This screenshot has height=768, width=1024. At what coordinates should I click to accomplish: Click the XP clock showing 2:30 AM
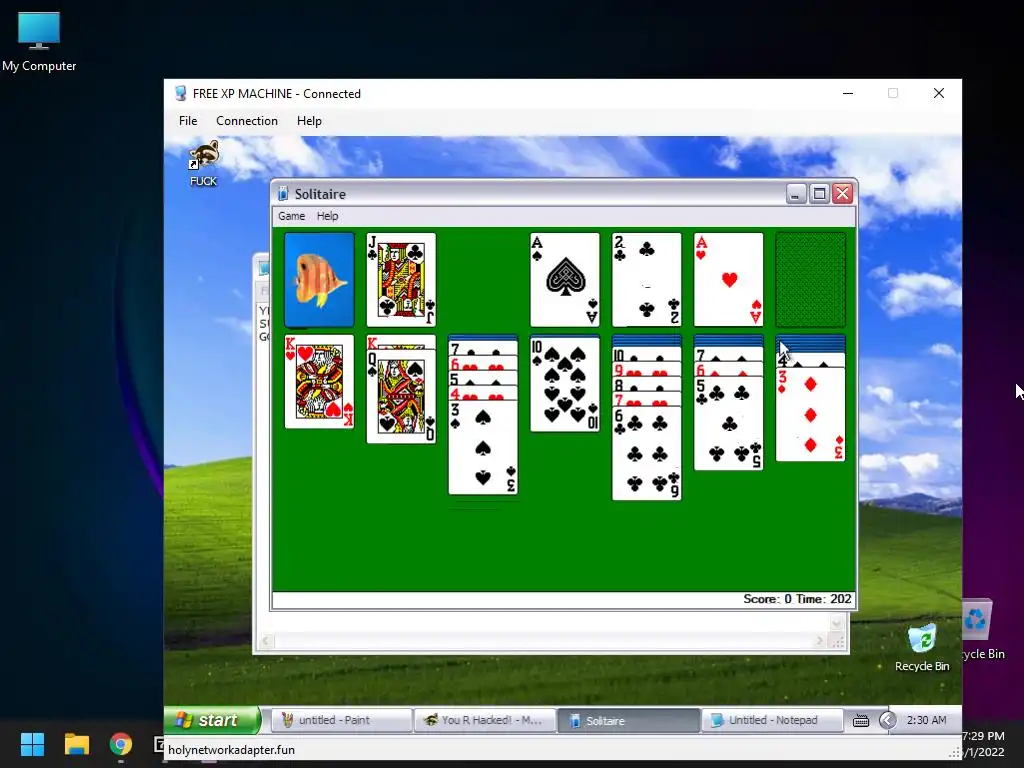926,720
